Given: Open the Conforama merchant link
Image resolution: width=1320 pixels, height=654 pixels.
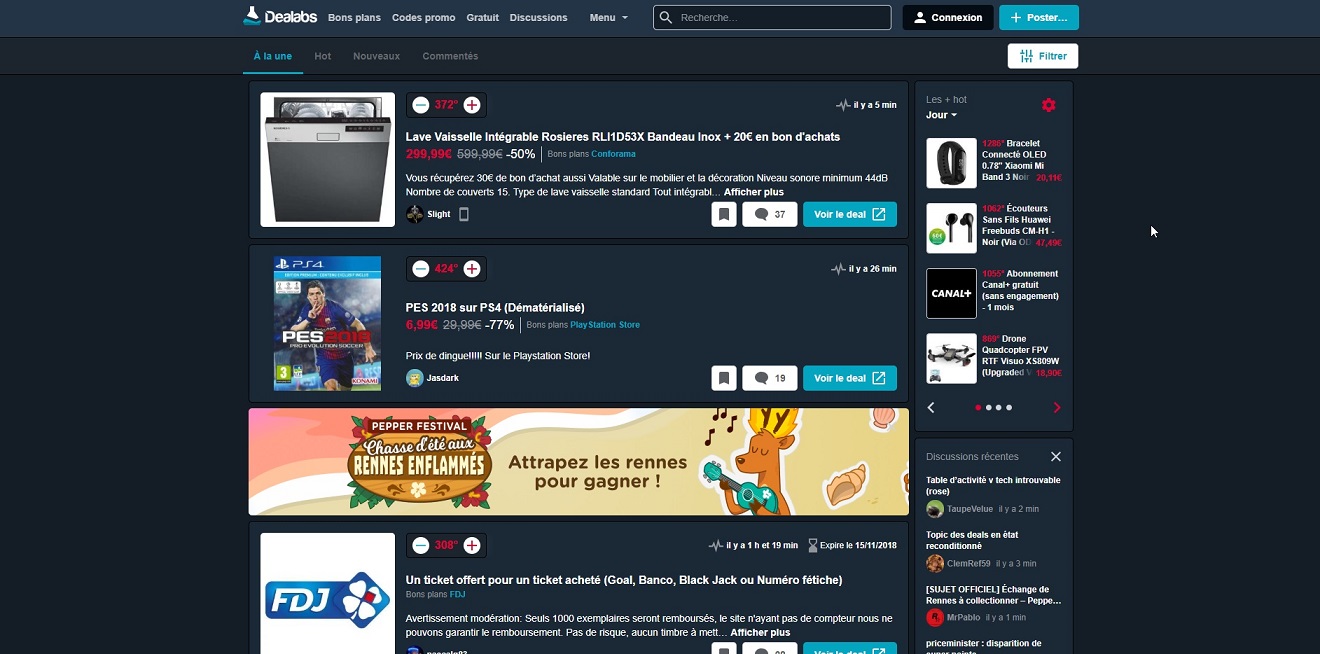Looking at the screenshot, I should tap(613, 154).
